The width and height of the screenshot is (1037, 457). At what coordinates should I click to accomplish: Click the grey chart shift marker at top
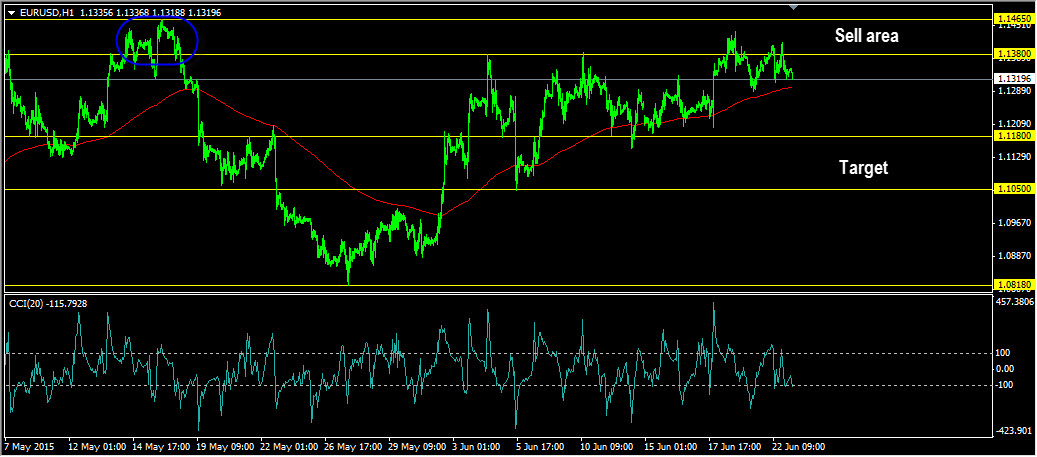click(x=794, y=7)
